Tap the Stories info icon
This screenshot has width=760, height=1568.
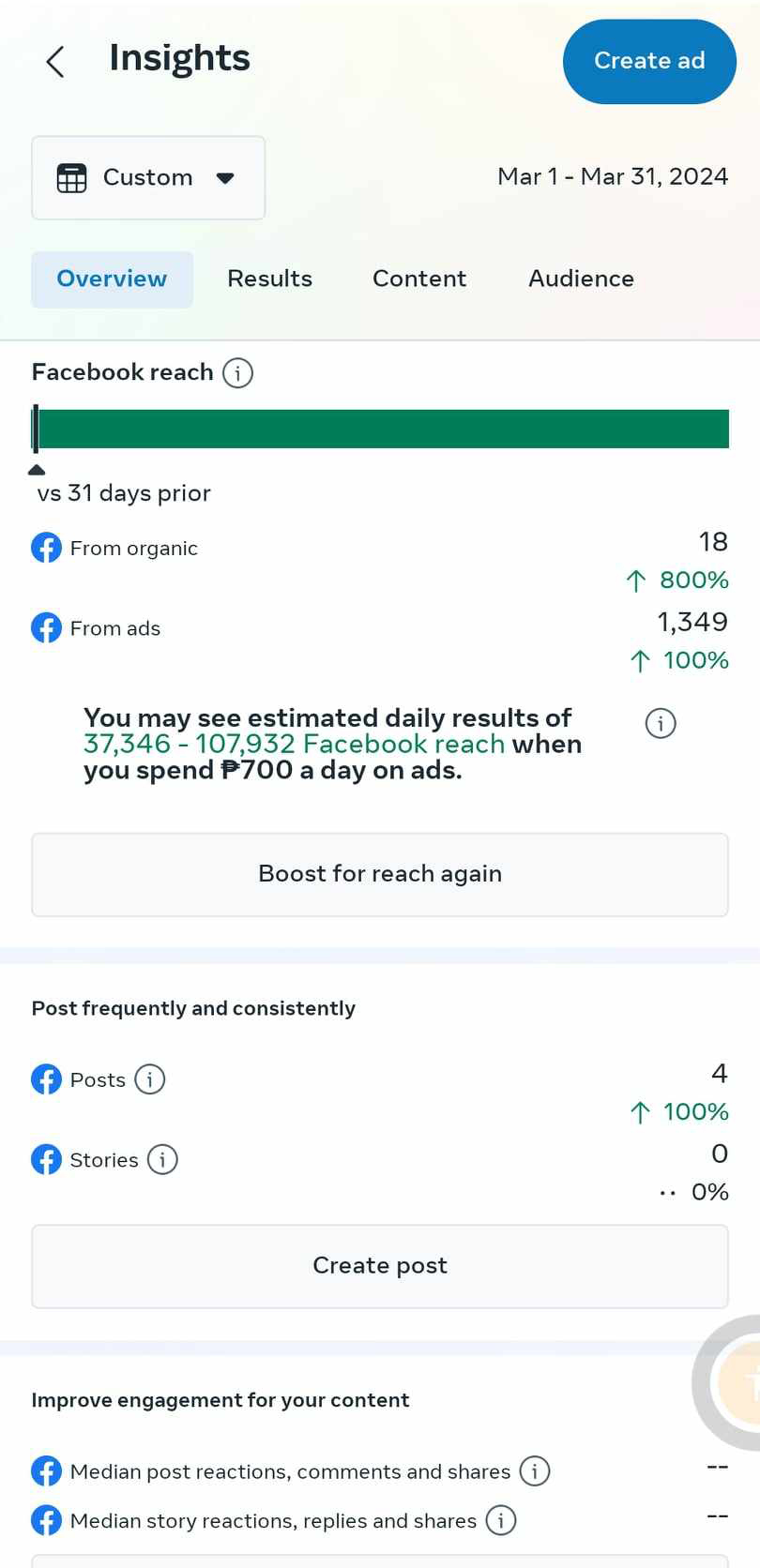[162, 1160]
